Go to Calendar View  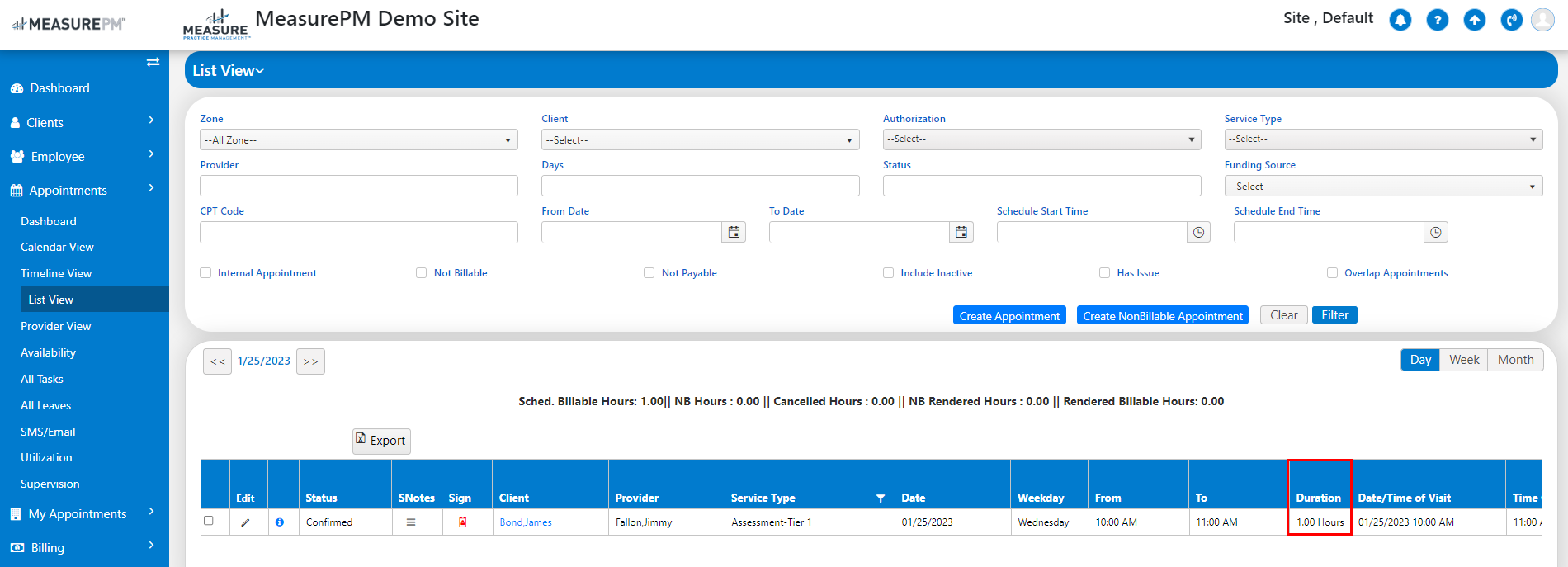(x=57, y=247)
